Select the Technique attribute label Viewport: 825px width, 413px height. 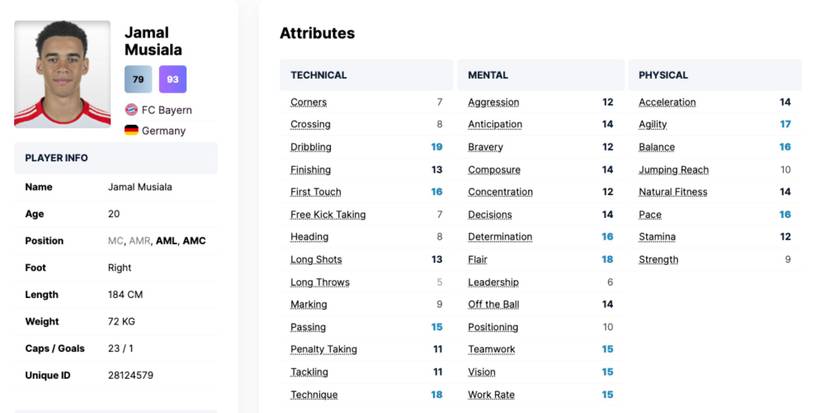pos(313,395)
